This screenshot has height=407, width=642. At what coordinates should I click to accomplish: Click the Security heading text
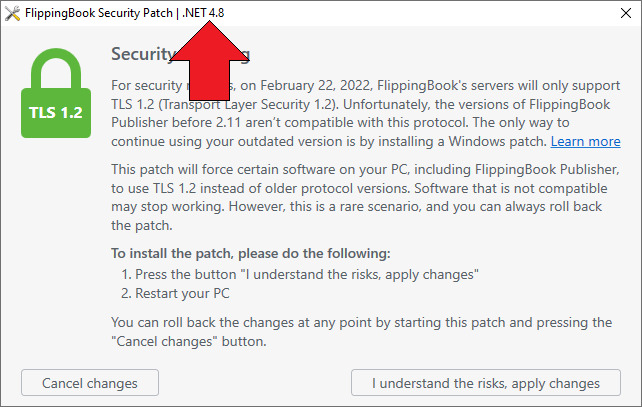142,54
